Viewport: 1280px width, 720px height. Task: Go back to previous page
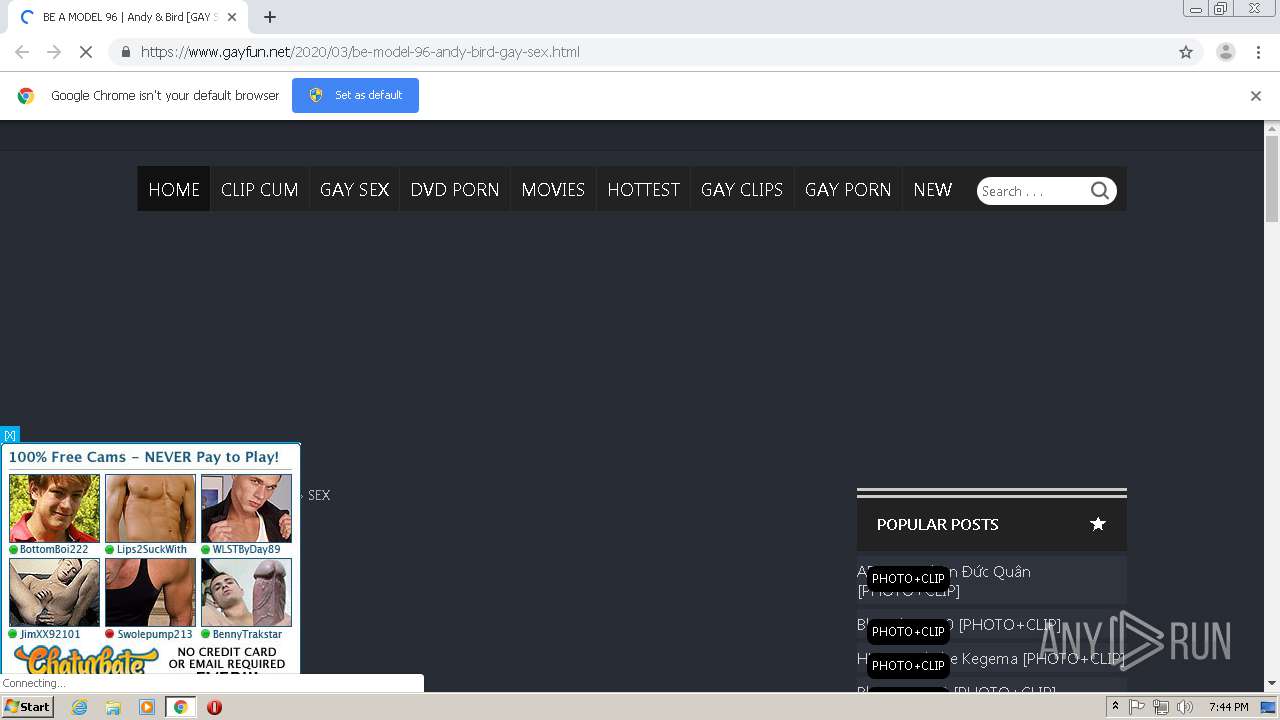[22, 52]
